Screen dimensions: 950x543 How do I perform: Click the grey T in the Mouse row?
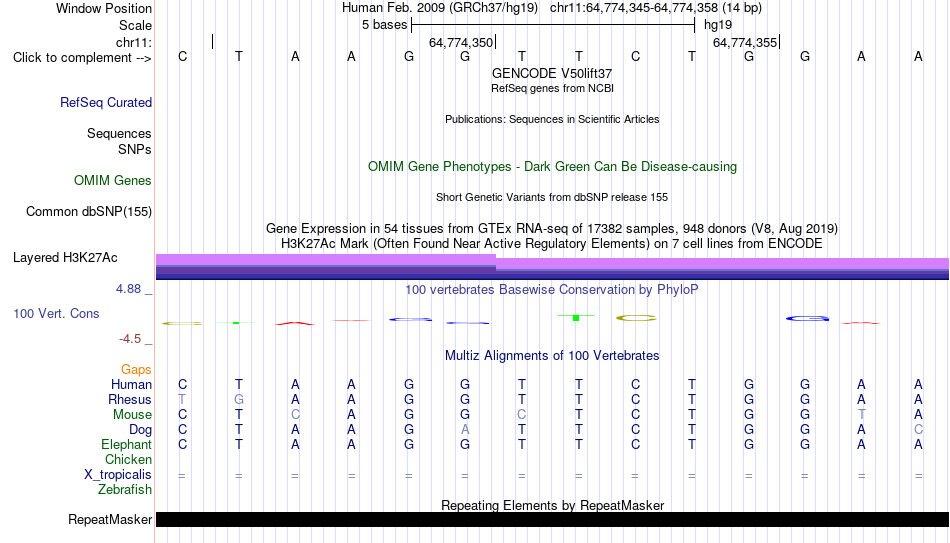click(862, 415)
